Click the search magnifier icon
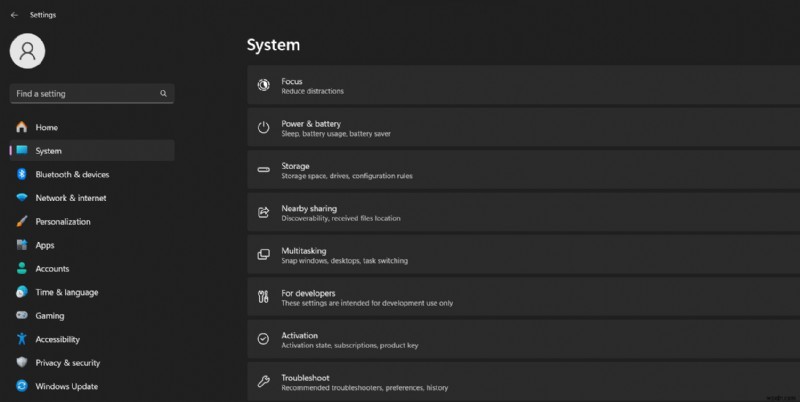 click(x=163, y=93)
